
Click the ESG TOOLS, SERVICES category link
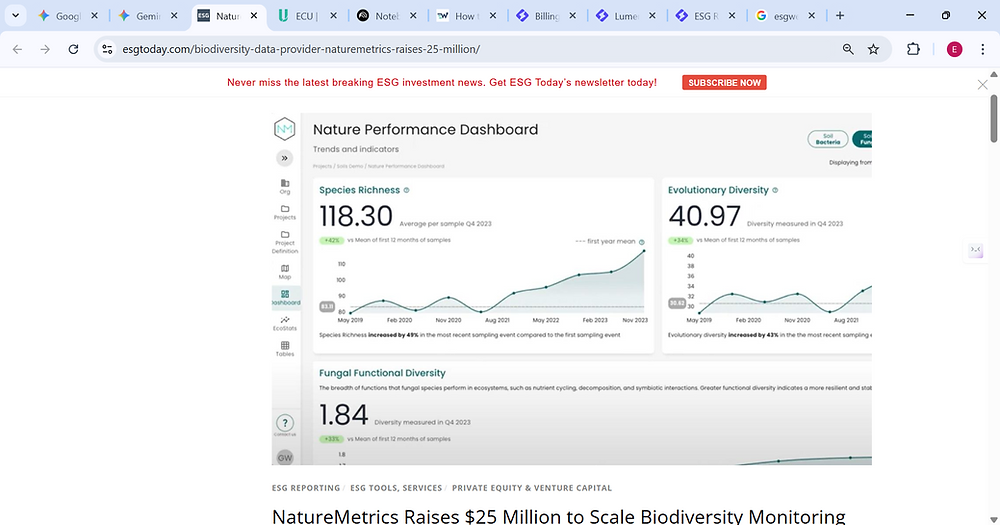(x=396, y=488)
